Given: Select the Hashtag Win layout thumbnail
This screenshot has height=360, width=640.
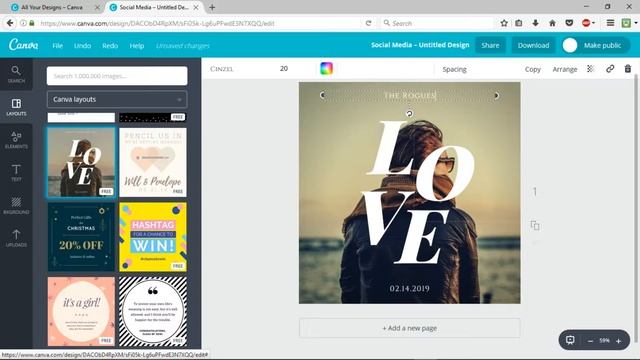Looking at the screenshot, I should click(x=153, y=237).
